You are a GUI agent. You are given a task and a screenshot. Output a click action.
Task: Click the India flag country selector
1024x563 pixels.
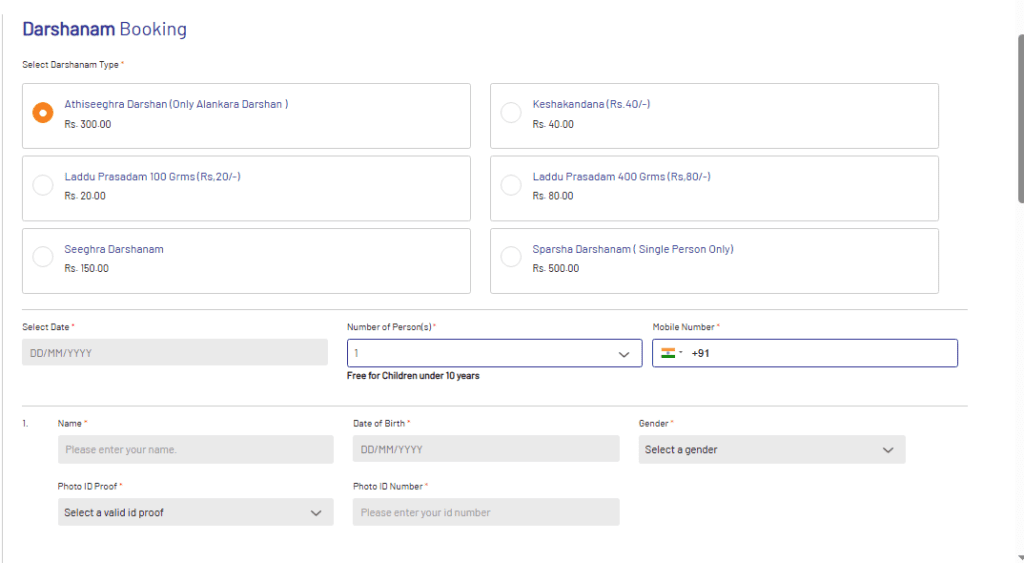coord(671,353)
